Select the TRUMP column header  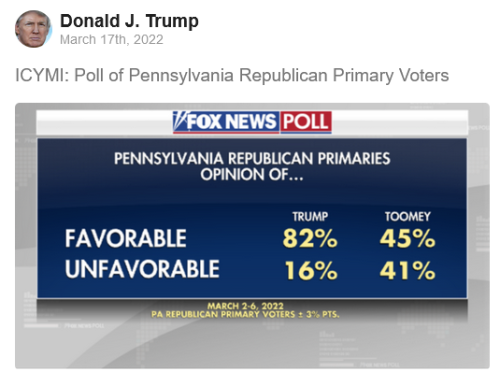(x=310, y=217)
